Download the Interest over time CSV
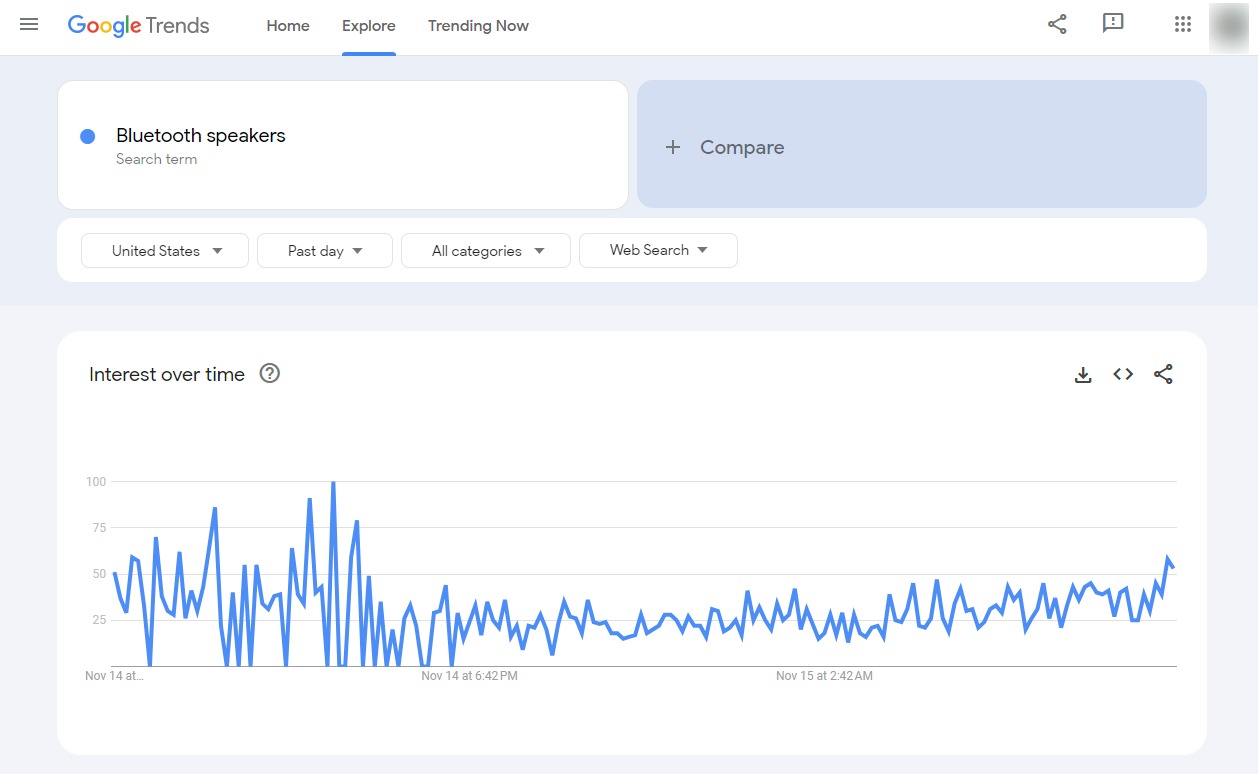The width and height of the screenshot is (1258, 774). click(x=1083, y=375)
